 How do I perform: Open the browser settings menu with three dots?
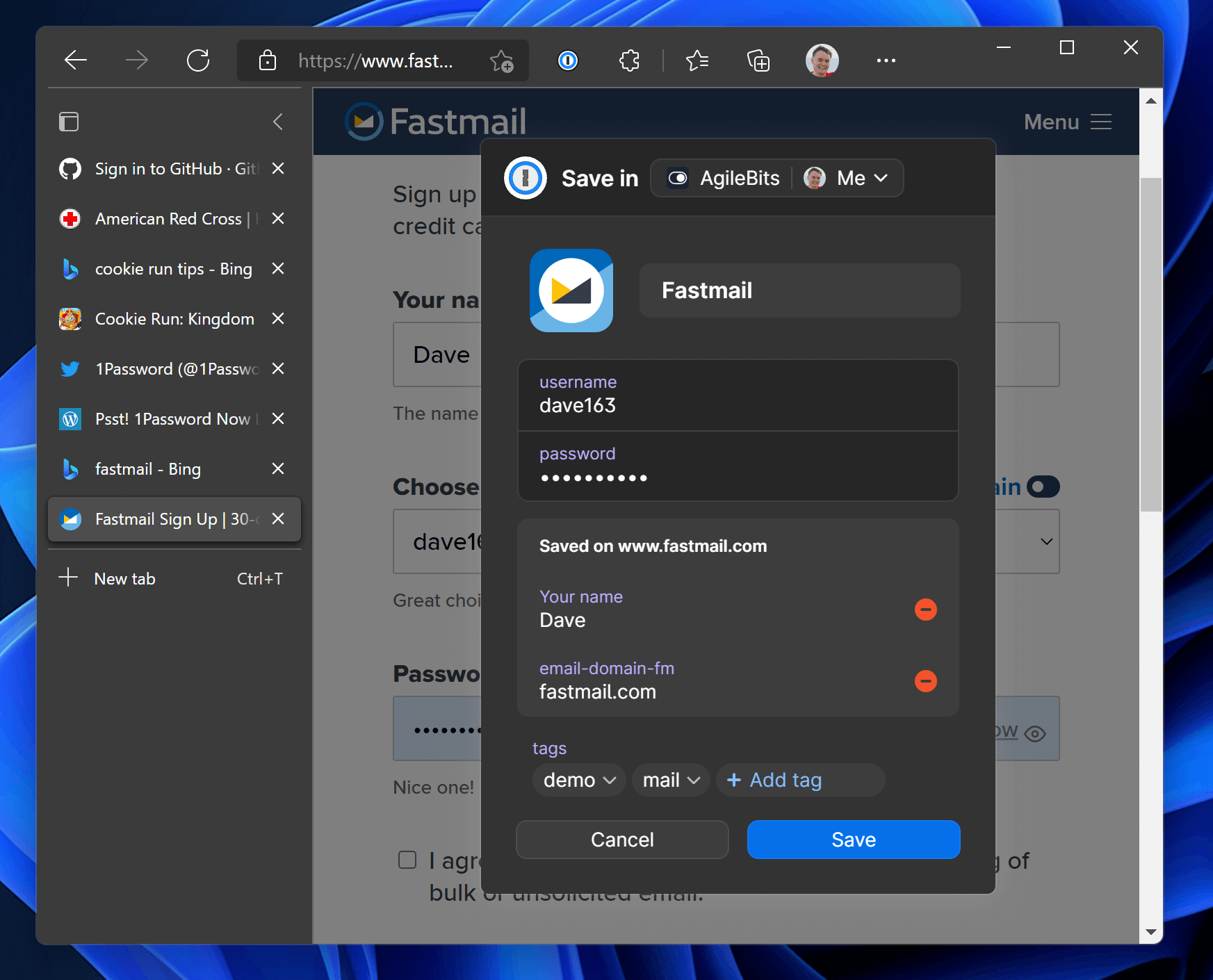(x=886, y=60)
